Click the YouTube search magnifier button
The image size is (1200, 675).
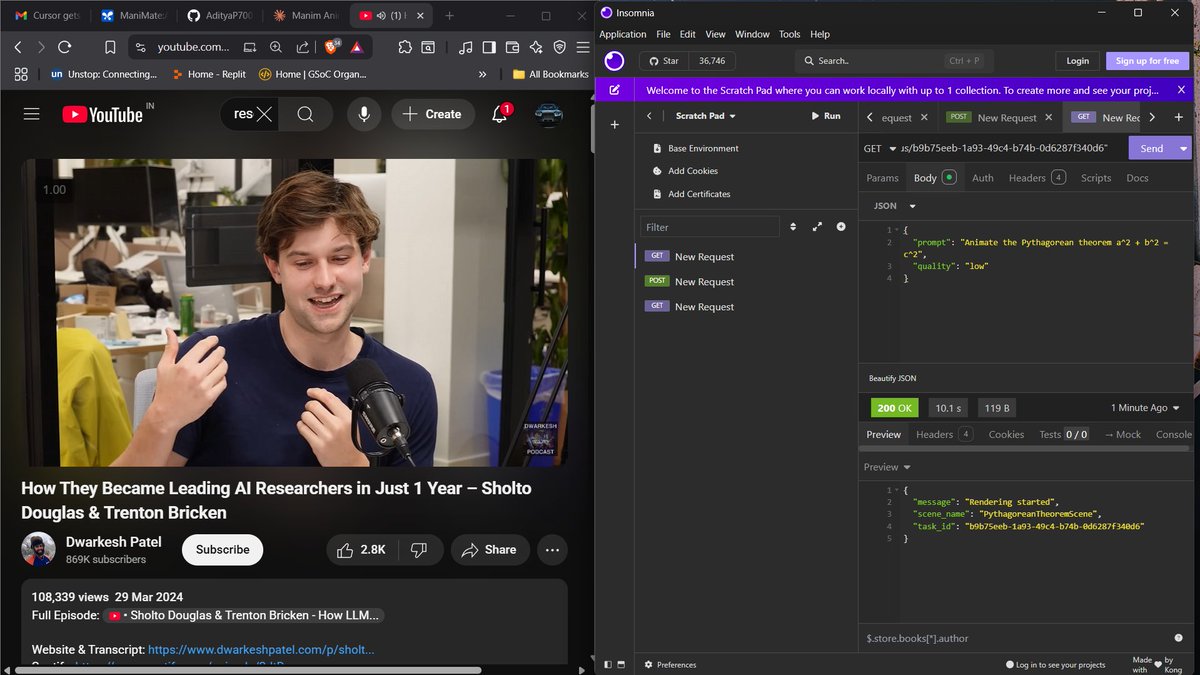tap(306, 114)
